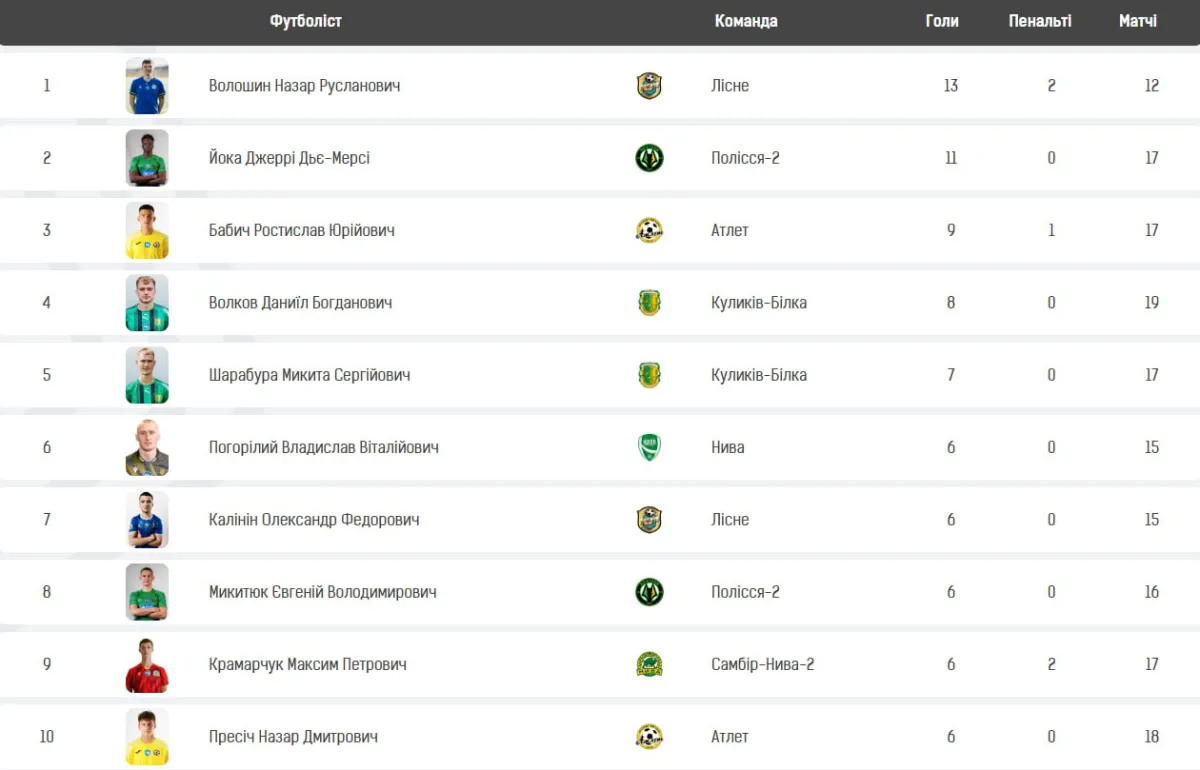Click Самбір-Нива-2 crest in Крамарчук row
Screen dimensions: 1200x770
point(649,664)
